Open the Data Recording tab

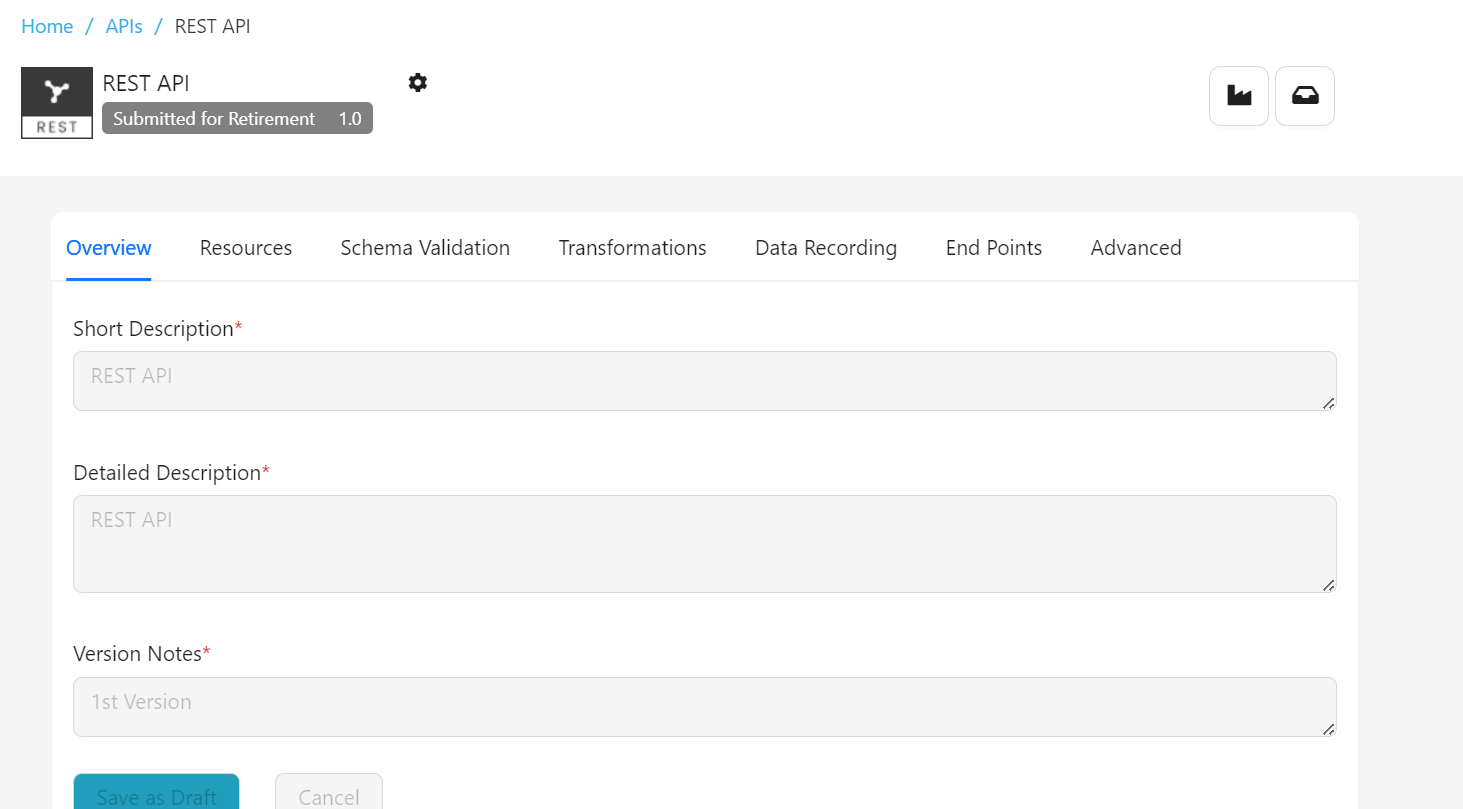[826, 248]
